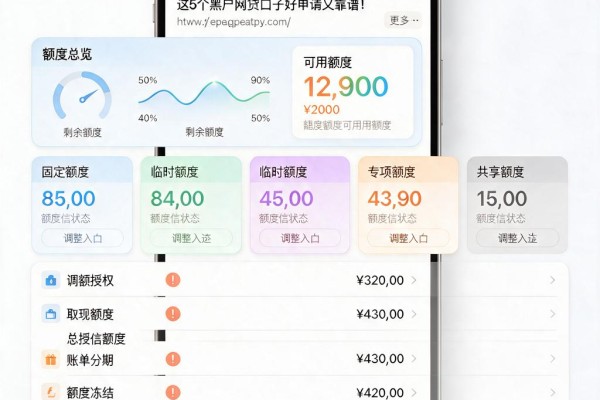
Task: Click warning icon in 额度冻结 row
Action: 173,392
